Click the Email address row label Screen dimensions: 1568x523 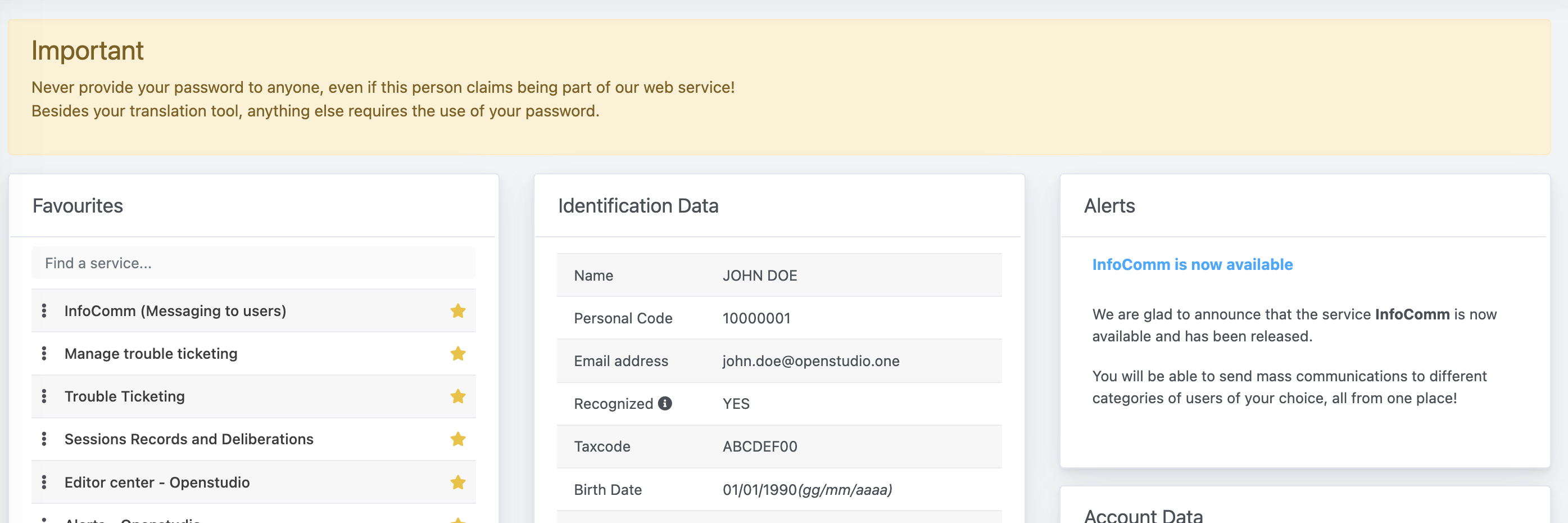(621, 360)
